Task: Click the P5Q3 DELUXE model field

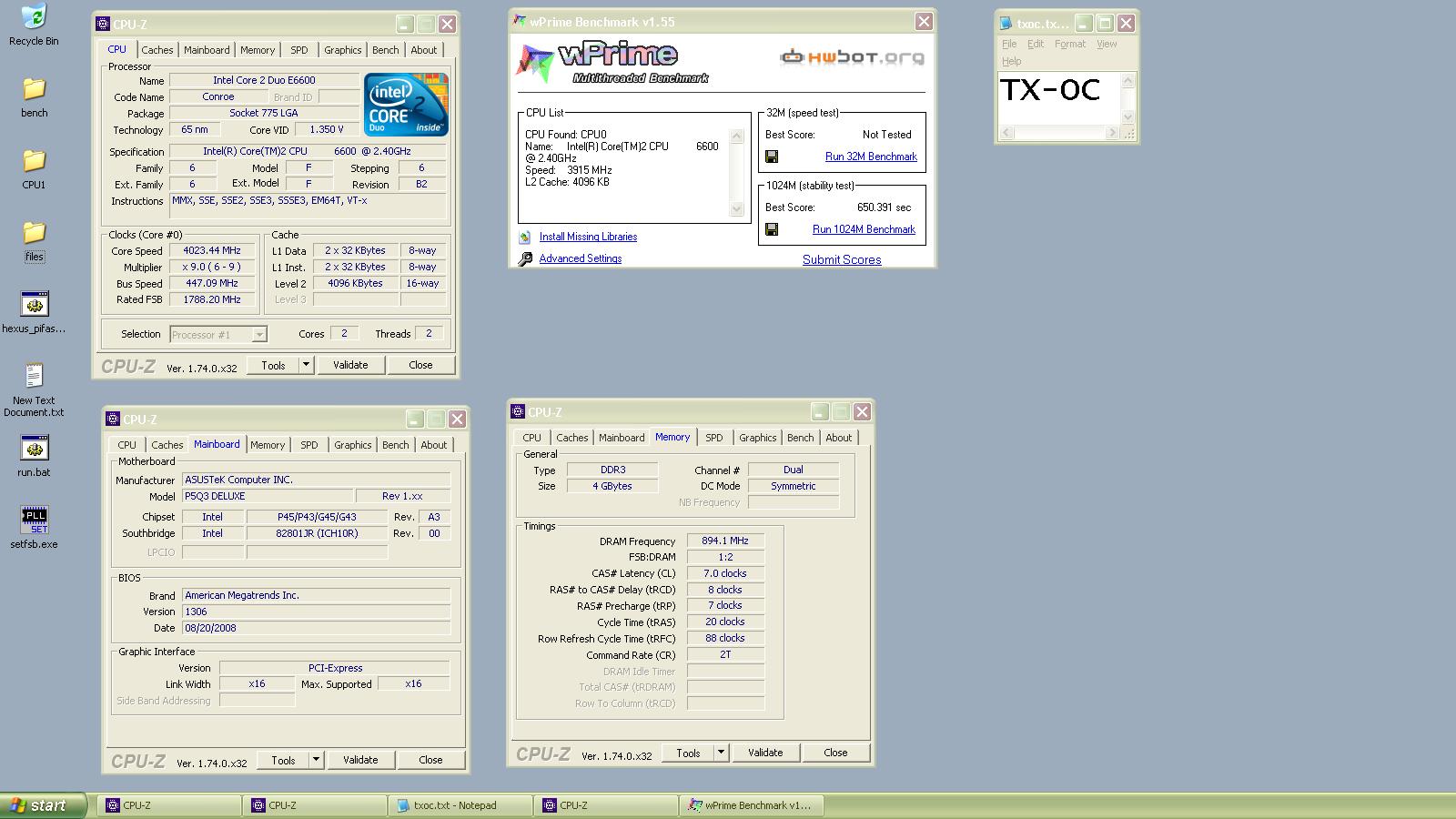Action: click(267, 496)
